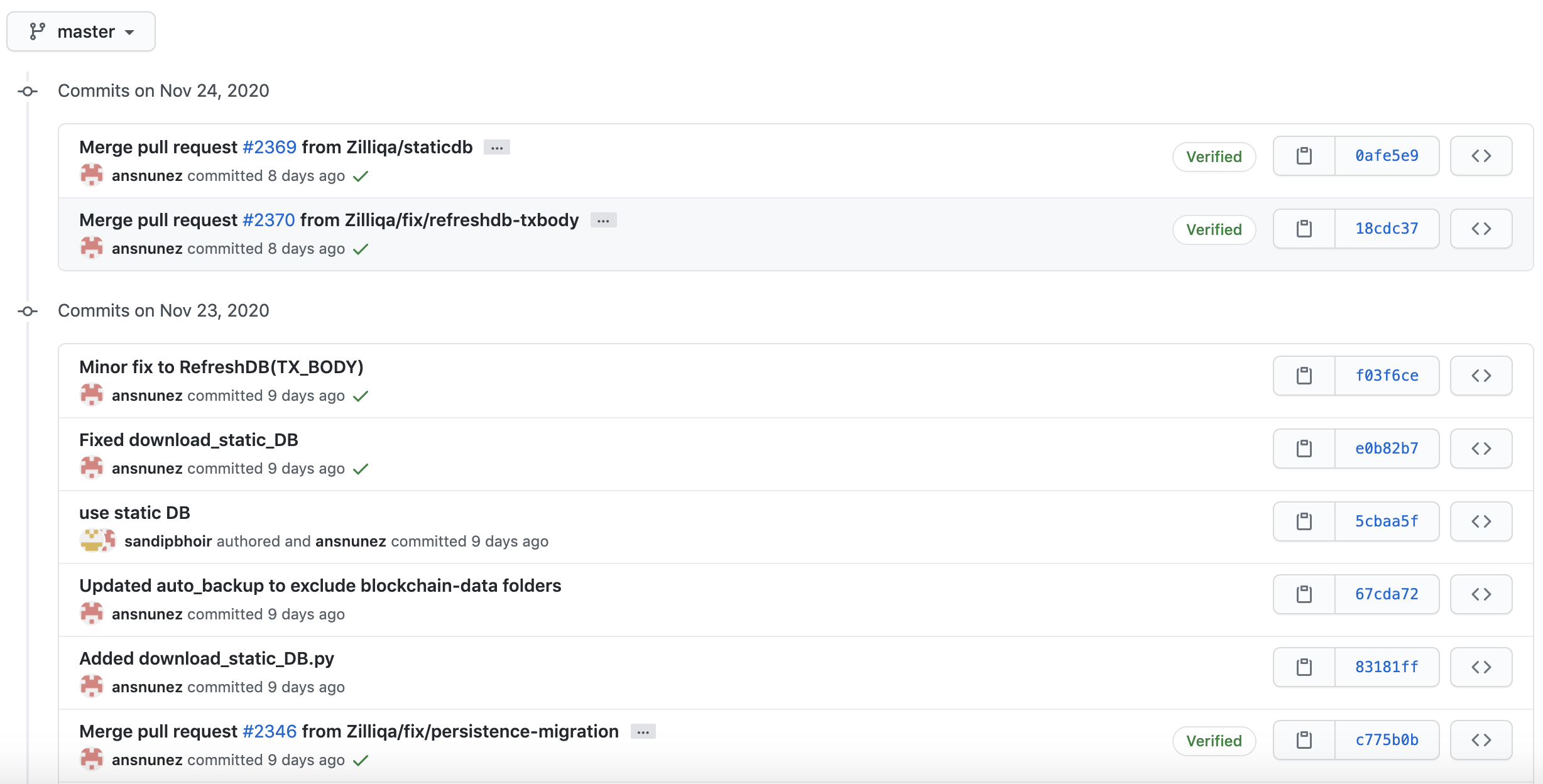Open sandipbhoir author profile link

click(x=168, y=542)
